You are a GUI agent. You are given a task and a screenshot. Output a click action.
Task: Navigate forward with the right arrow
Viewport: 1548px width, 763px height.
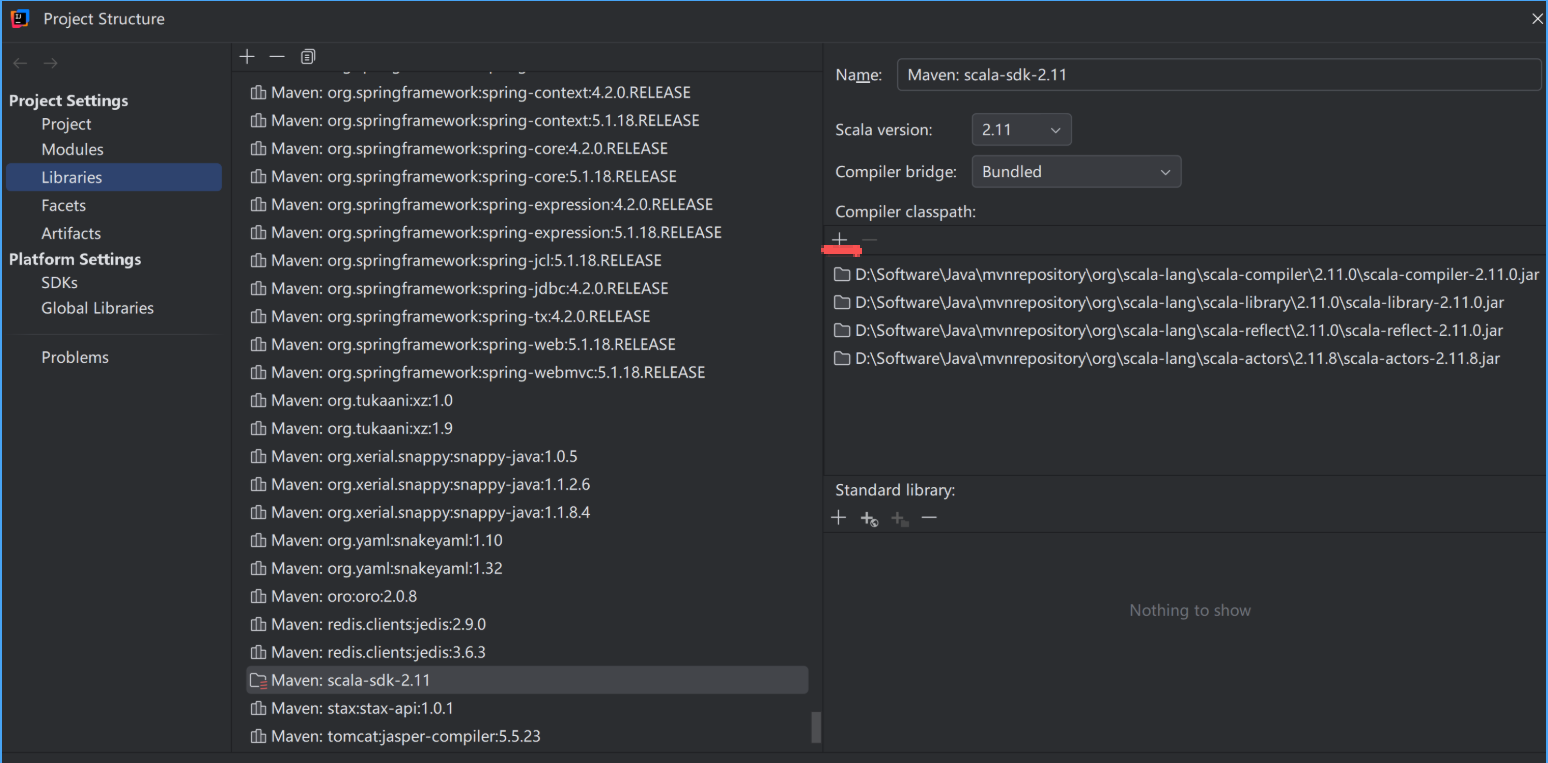coord(51,63)
